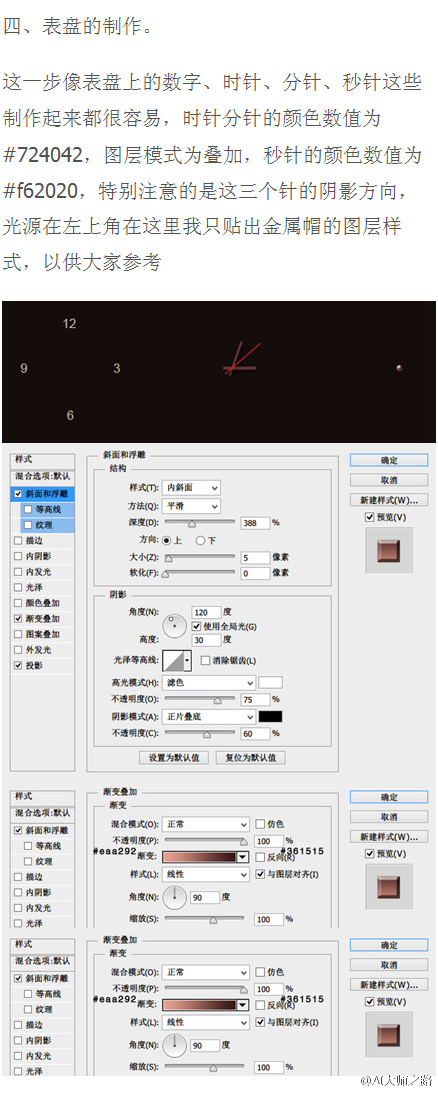Click 确定 in the Bevel and Emboss dialog
This screenshot has height=1093, width=438.
[x=388, y=461]
